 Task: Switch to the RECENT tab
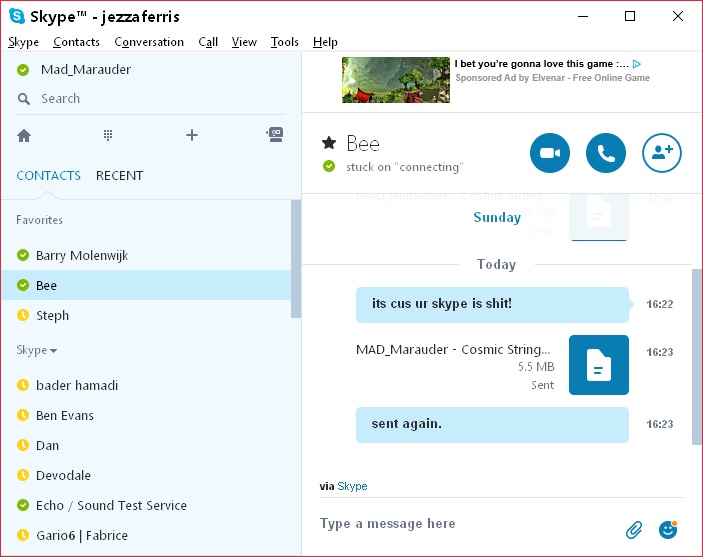coord(119,175)
